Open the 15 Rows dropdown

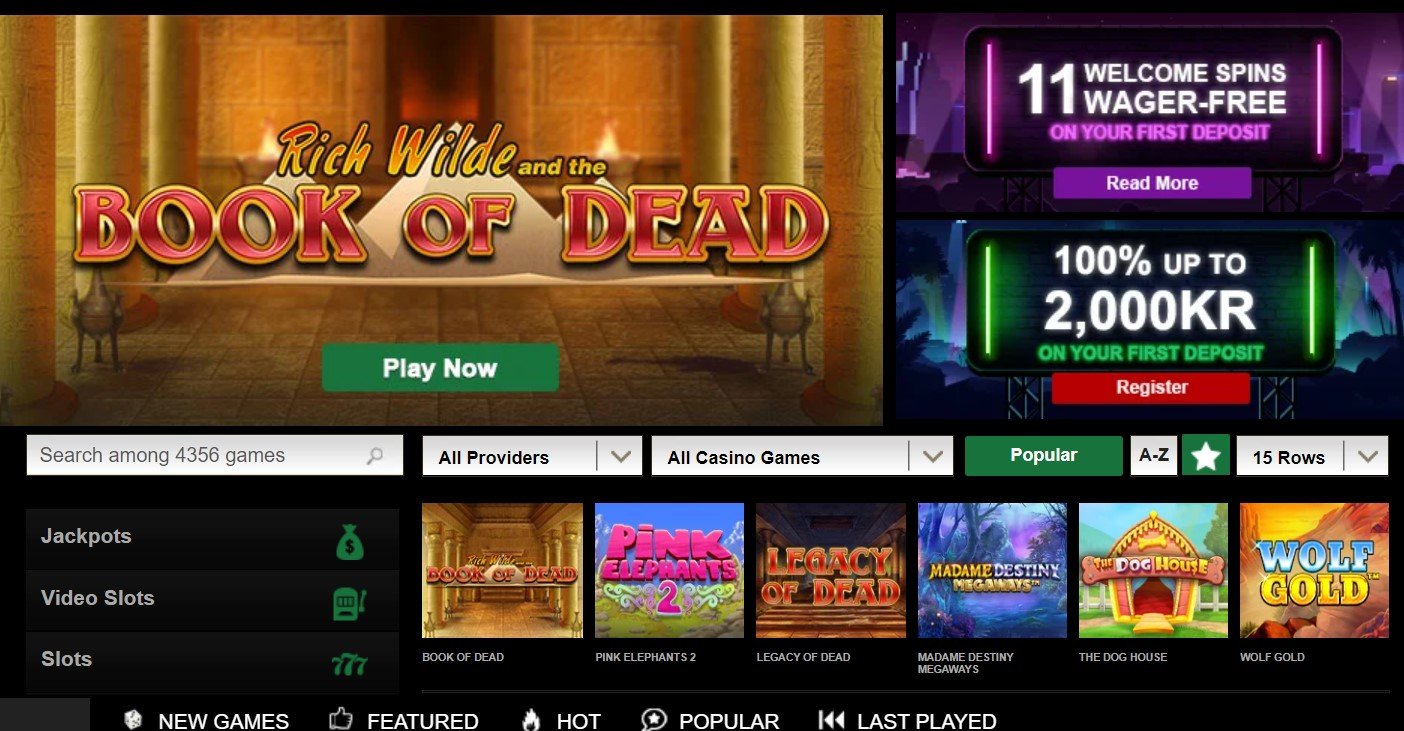pyautogui.click(x=1313, y=457)
